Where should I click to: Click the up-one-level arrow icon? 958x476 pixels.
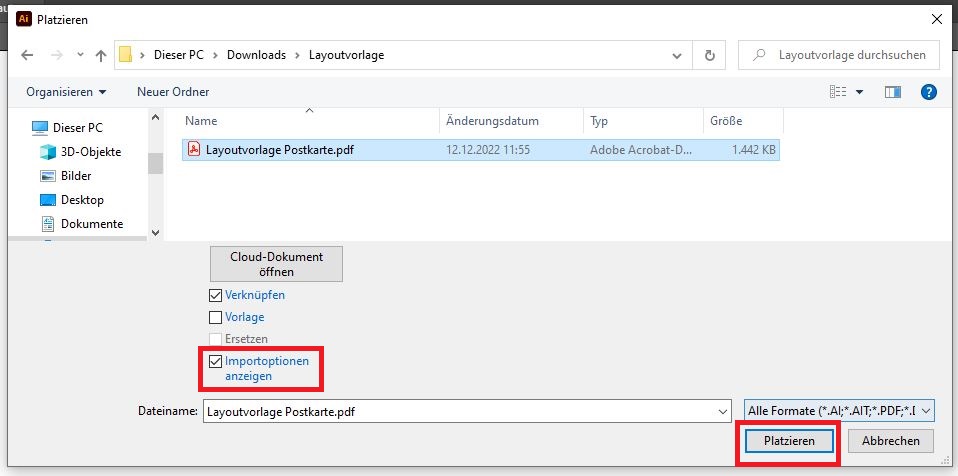pos(100,55)
